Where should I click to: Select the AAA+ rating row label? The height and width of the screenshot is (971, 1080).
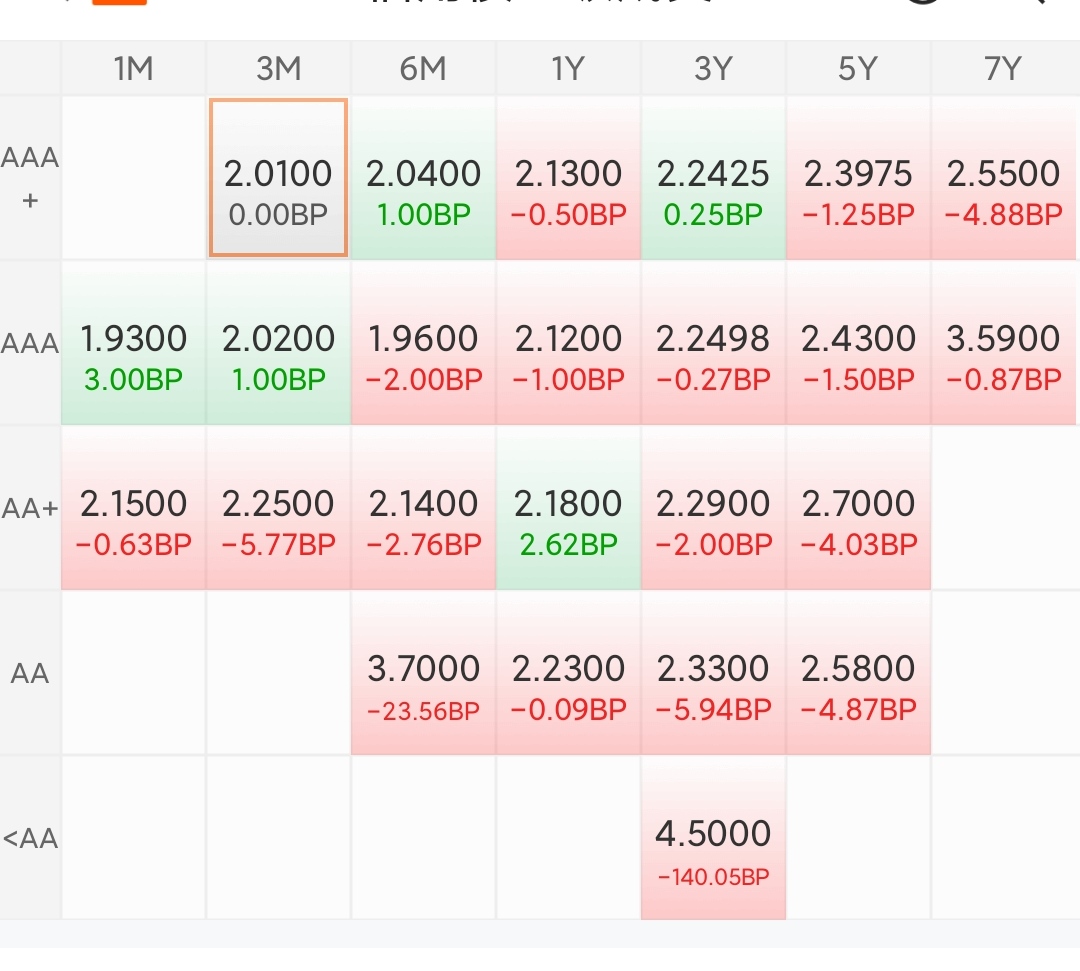point(31,178)
